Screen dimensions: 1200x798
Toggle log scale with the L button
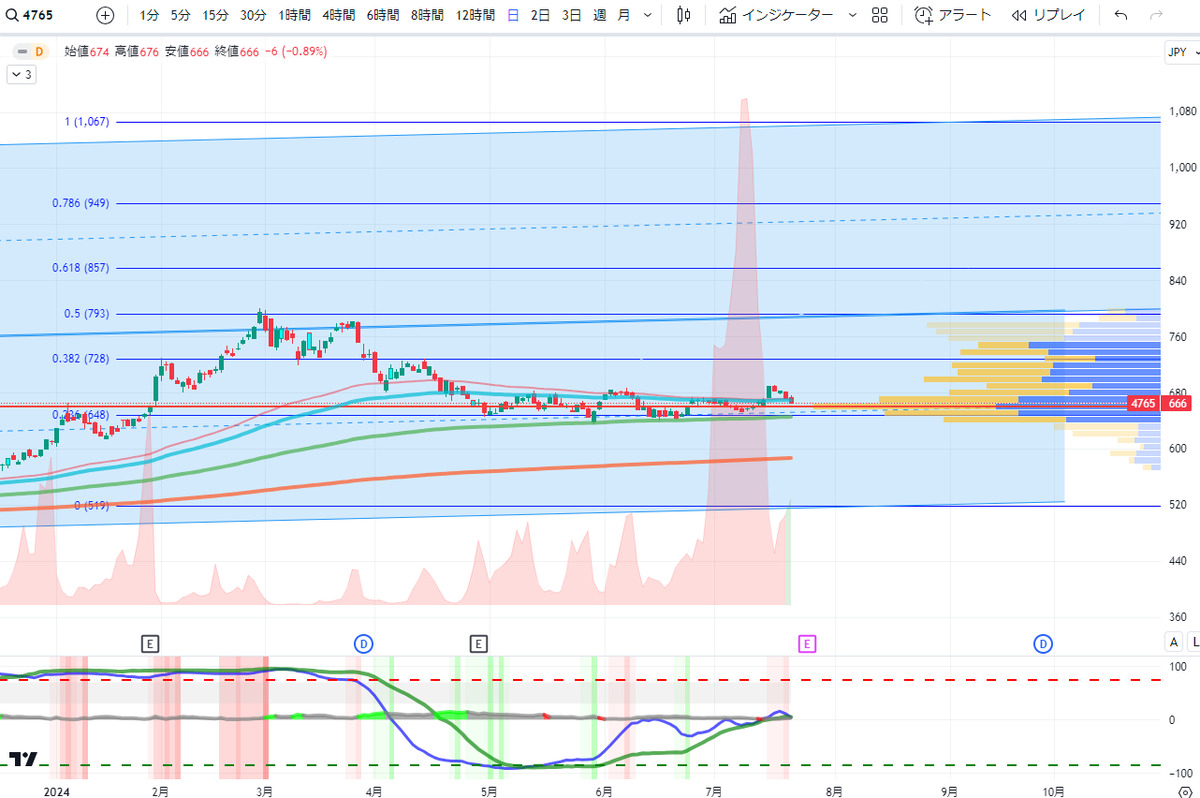click(1193, 642)
